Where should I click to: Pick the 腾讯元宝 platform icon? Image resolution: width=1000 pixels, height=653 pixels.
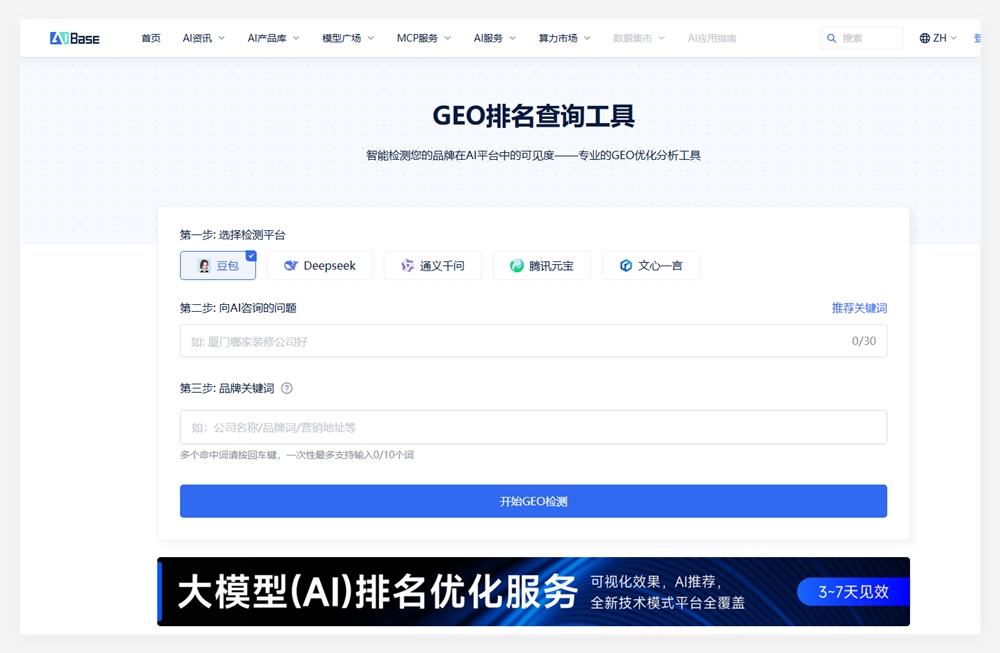[x=517, y=265]
